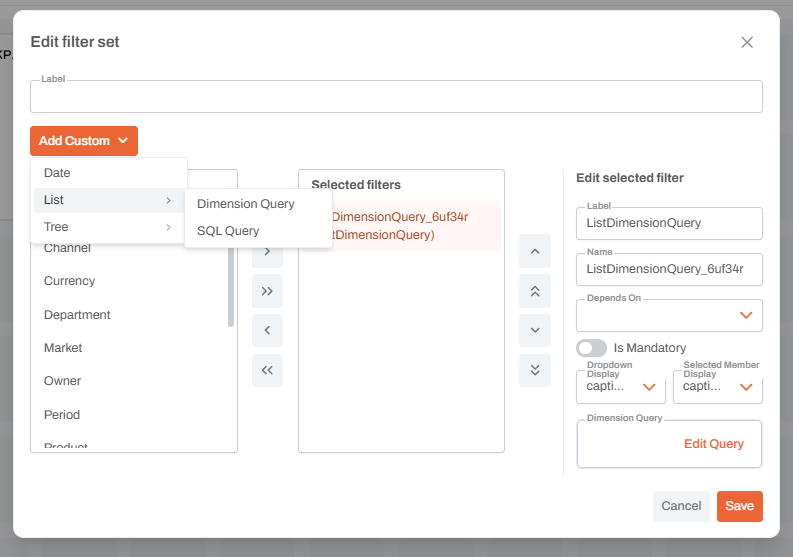
Task: Select List in the Add Custom menu
Action: click(109, 200)
